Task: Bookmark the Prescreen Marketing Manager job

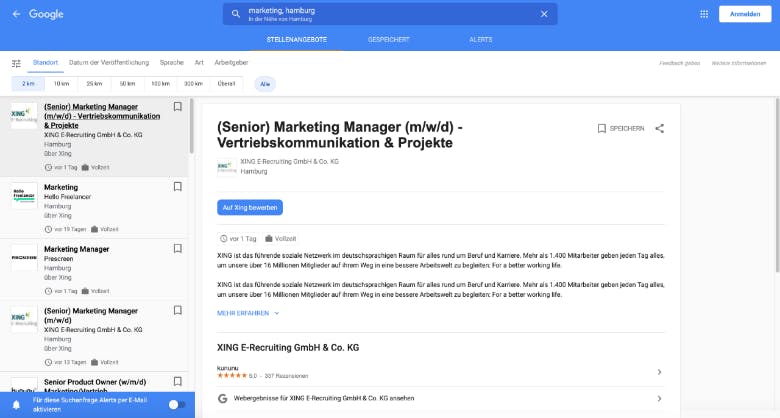Action: pos(178,248)
